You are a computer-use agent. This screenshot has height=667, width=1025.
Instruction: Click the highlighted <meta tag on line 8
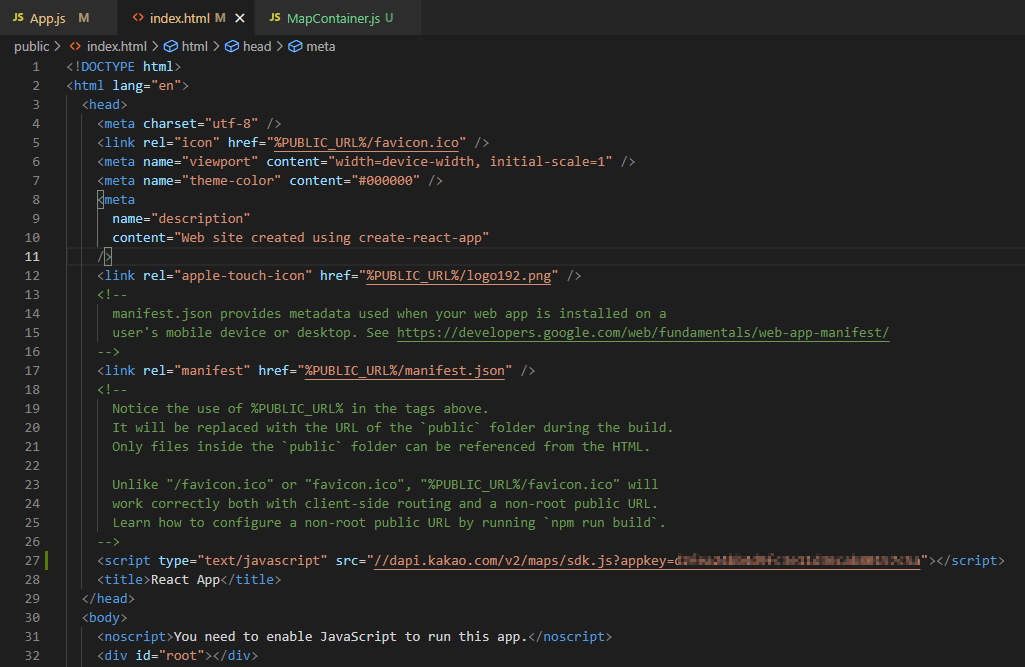point(116,199)
